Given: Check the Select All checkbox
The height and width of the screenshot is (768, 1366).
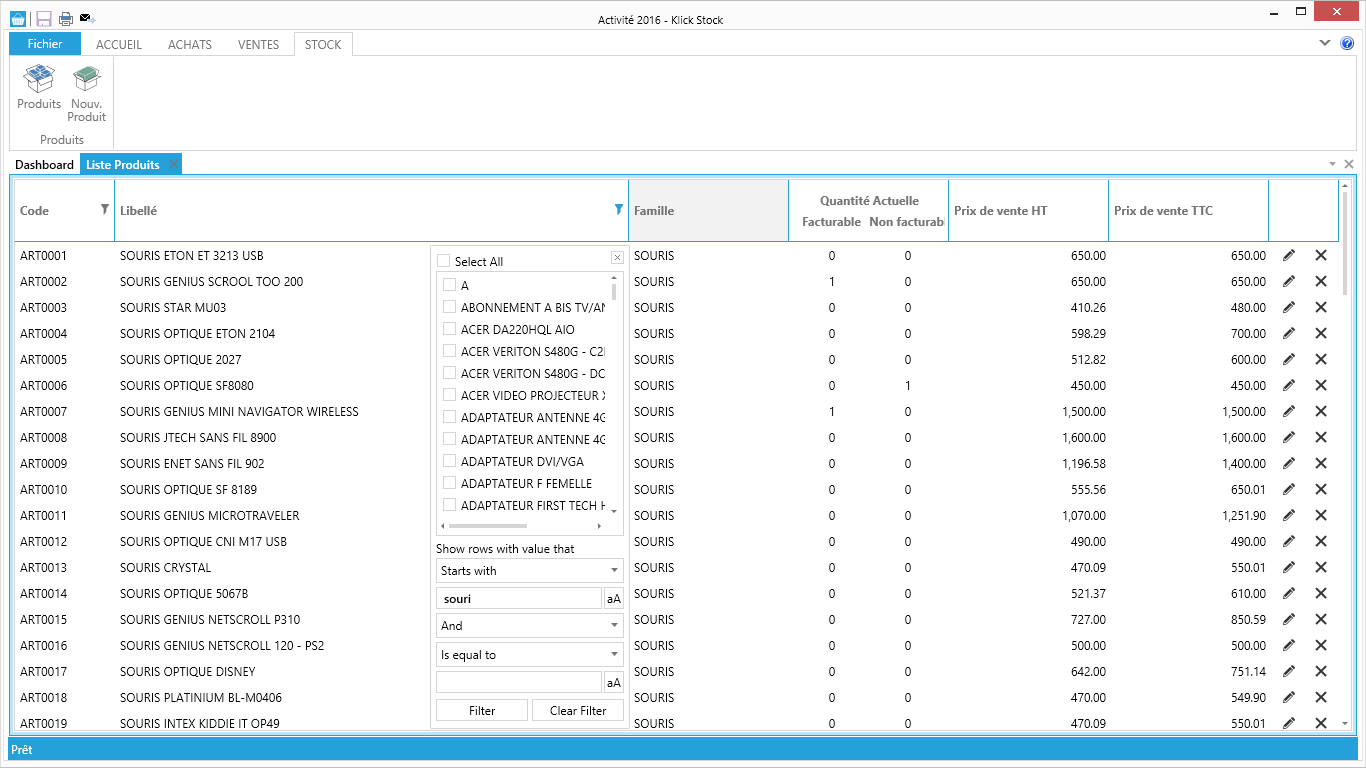Looking at the screenshot, I should click(x=443, y=261).
